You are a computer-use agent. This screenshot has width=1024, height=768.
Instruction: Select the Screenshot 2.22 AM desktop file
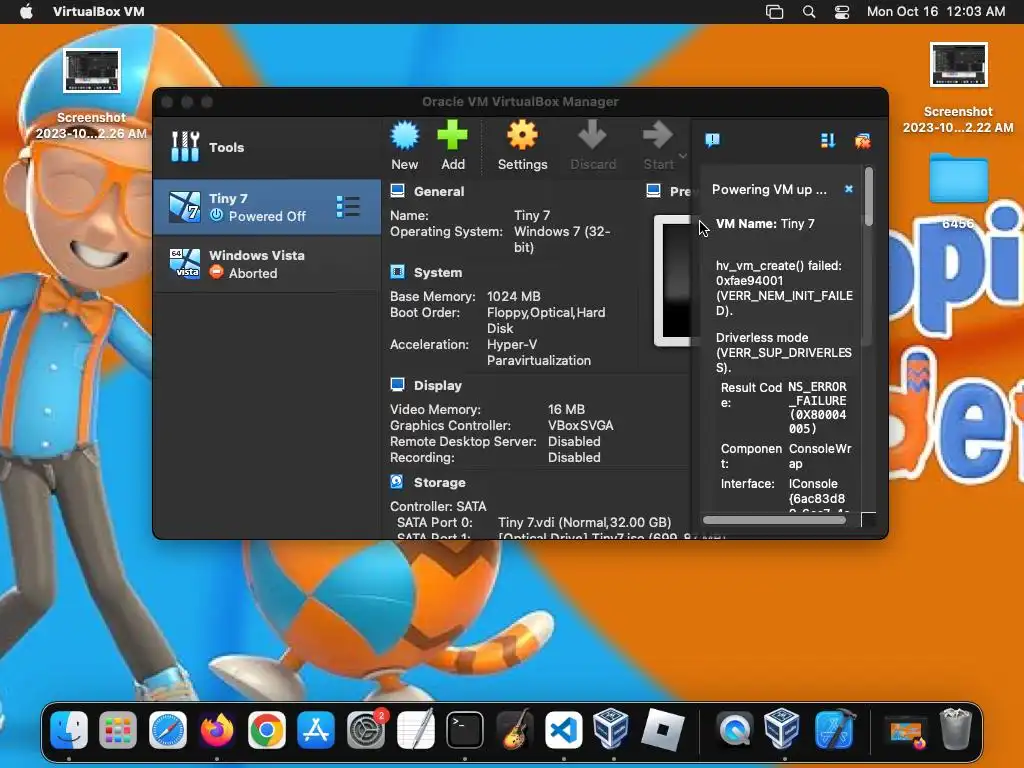coord(958,89)
